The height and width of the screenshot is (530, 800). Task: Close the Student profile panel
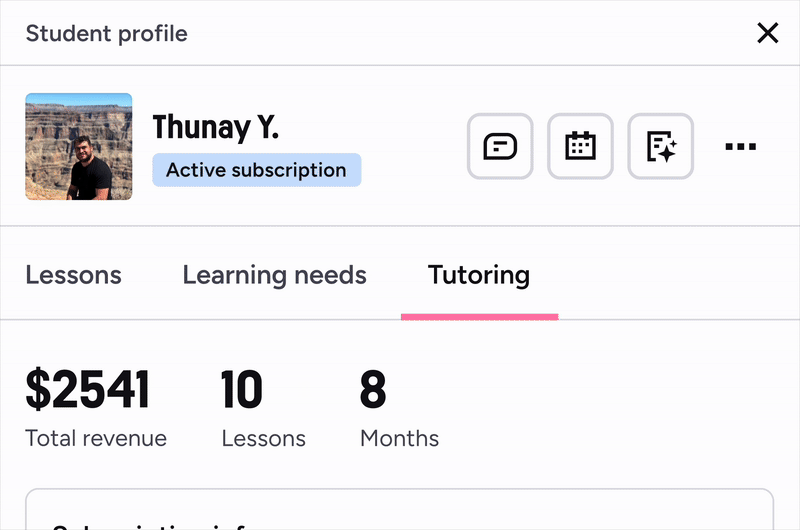click(767, 33)
